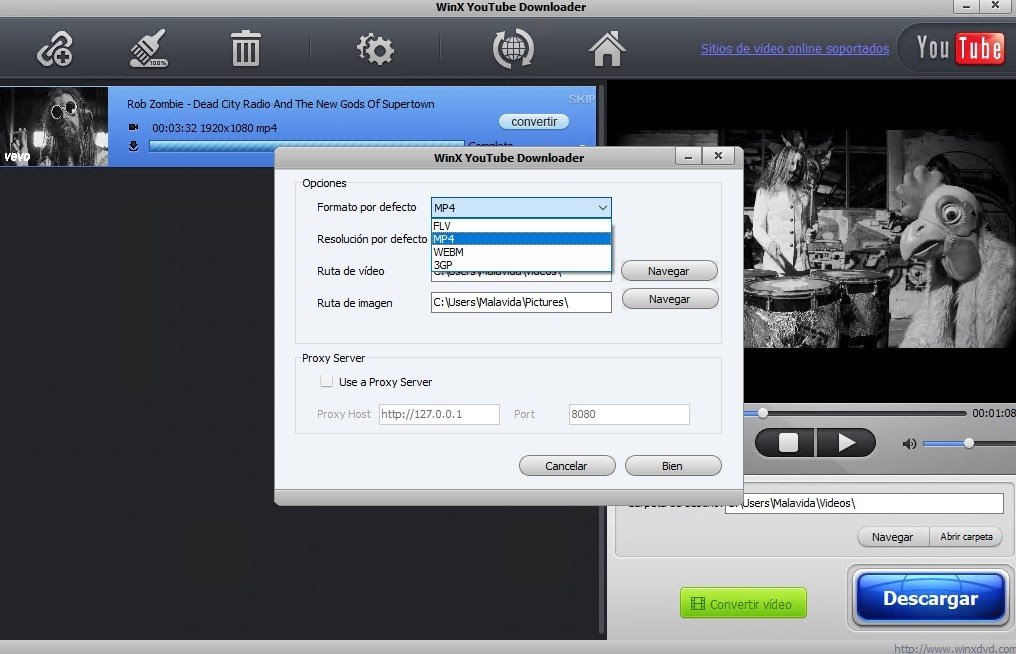1016x654 pixels.
Task: Stop the video preview playback
Action: click(x=787, y=443)
